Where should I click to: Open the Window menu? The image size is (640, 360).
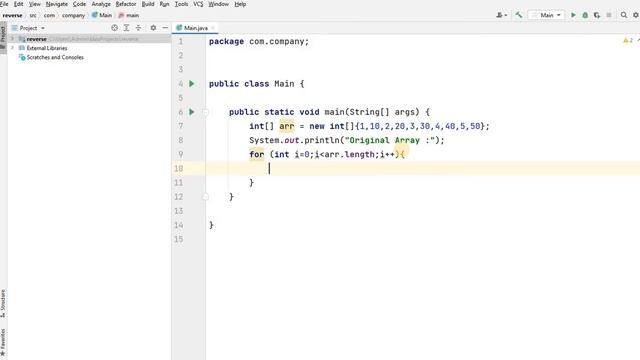(x=218, y=4)
